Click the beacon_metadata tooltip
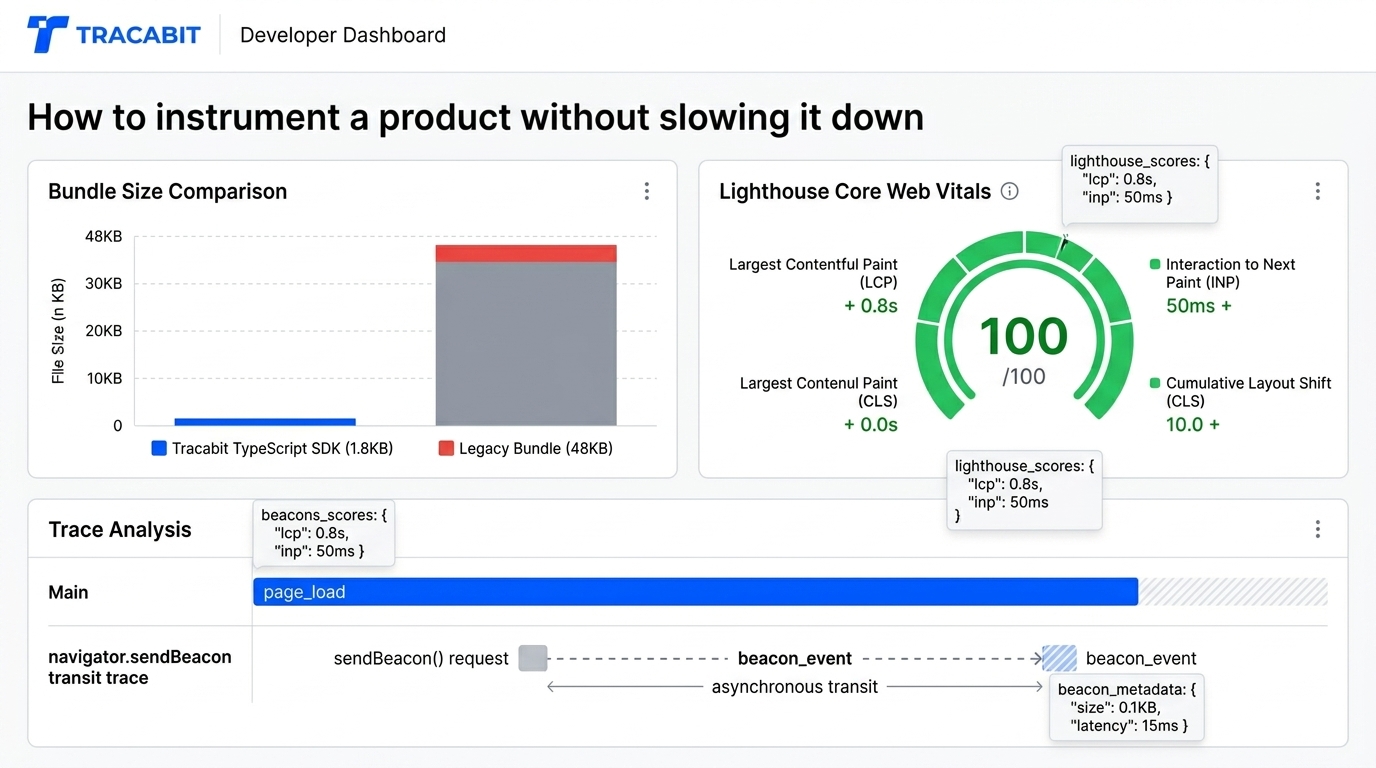Image resolution: width=1376 pixels, height=768 pixels. pos(1127,707)
